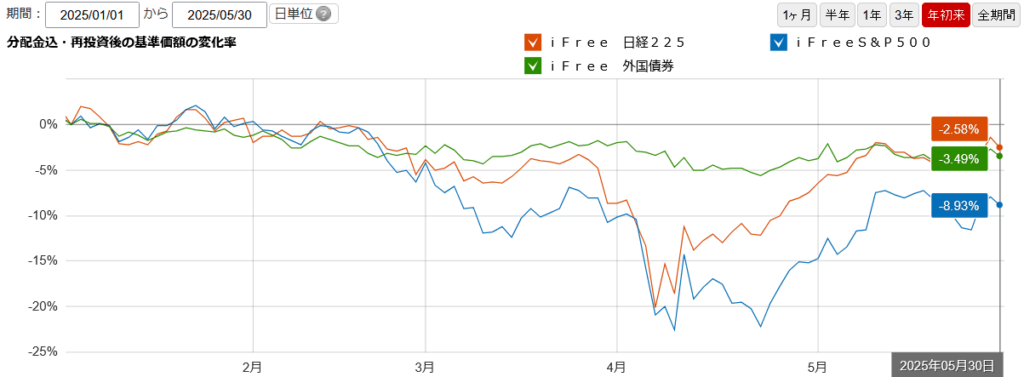Click the blue -8.93% value label
This screenshot has height=377, width=1024.
point(959,206)
